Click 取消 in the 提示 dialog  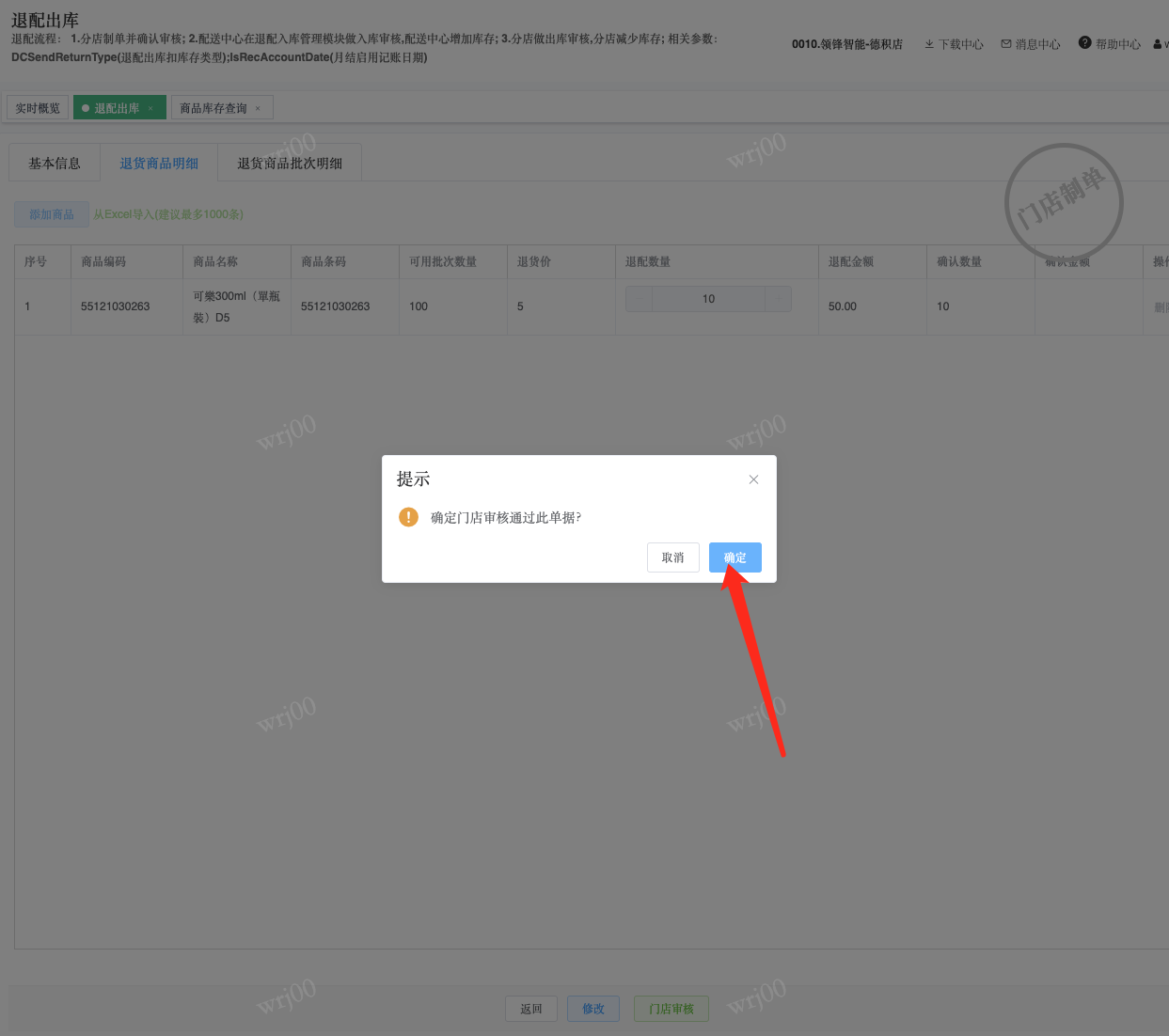coord(673,557)
